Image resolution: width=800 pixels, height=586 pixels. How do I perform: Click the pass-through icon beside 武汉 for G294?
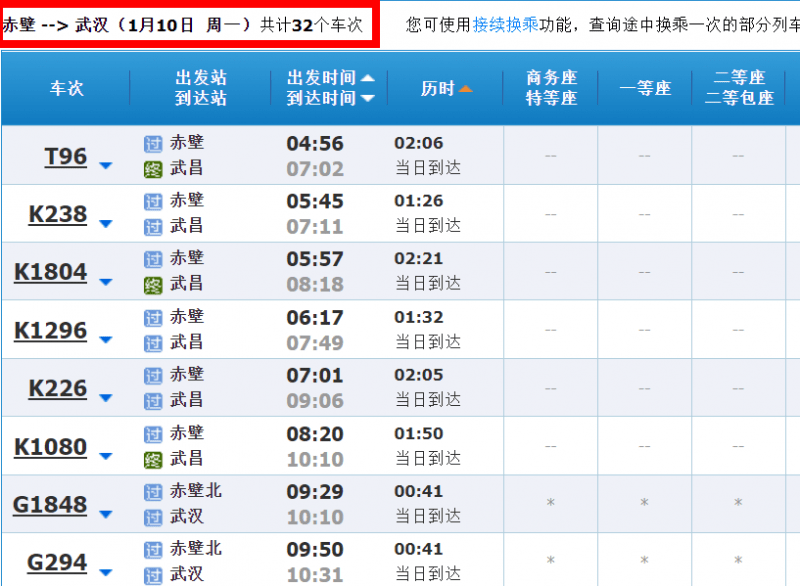[153, 576]
